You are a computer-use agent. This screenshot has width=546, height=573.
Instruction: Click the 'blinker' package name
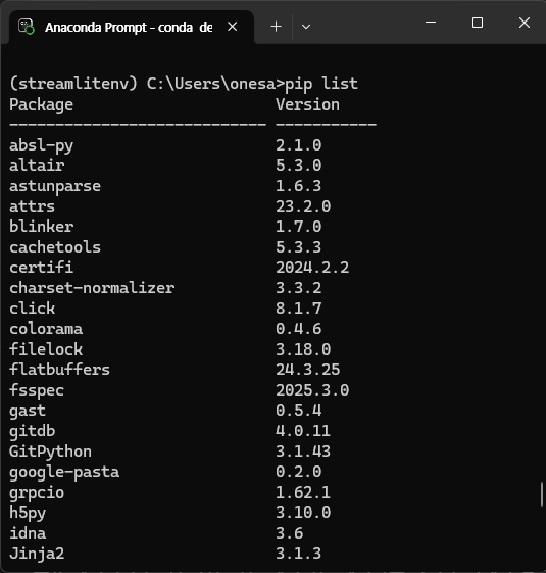click(41, 227)
